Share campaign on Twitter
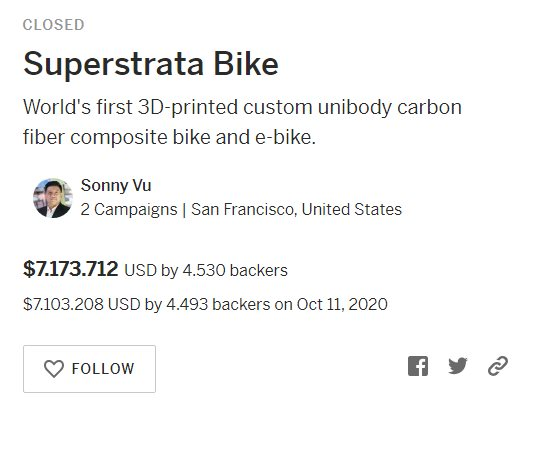This screenshot has height=463, width=560. pos(458,366)
